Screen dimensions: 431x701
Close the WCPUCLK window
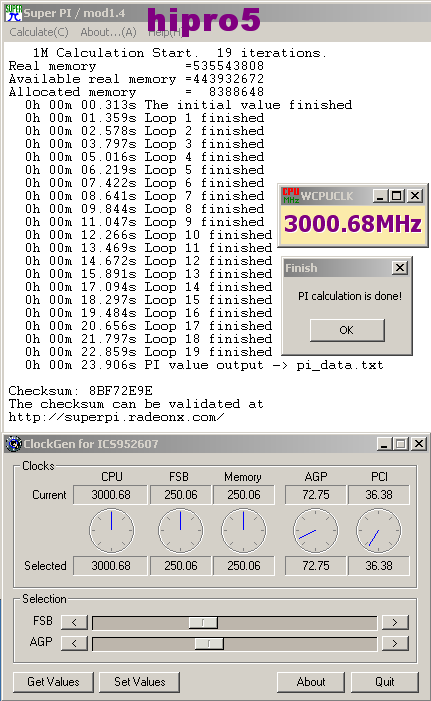[x=415, y=196]
